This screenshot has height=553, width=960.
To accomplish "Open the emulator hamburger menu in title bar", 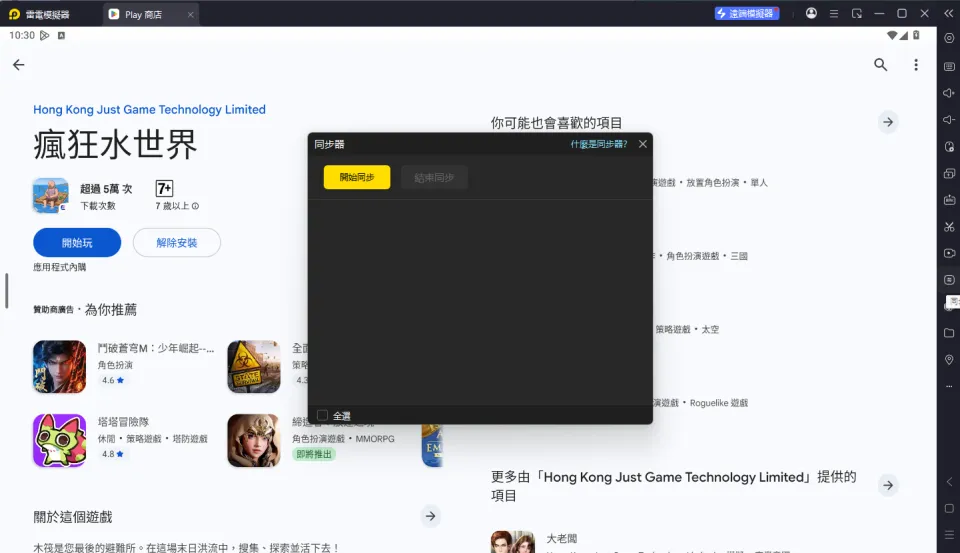I will pyautogui.click(x=834, y=13).
